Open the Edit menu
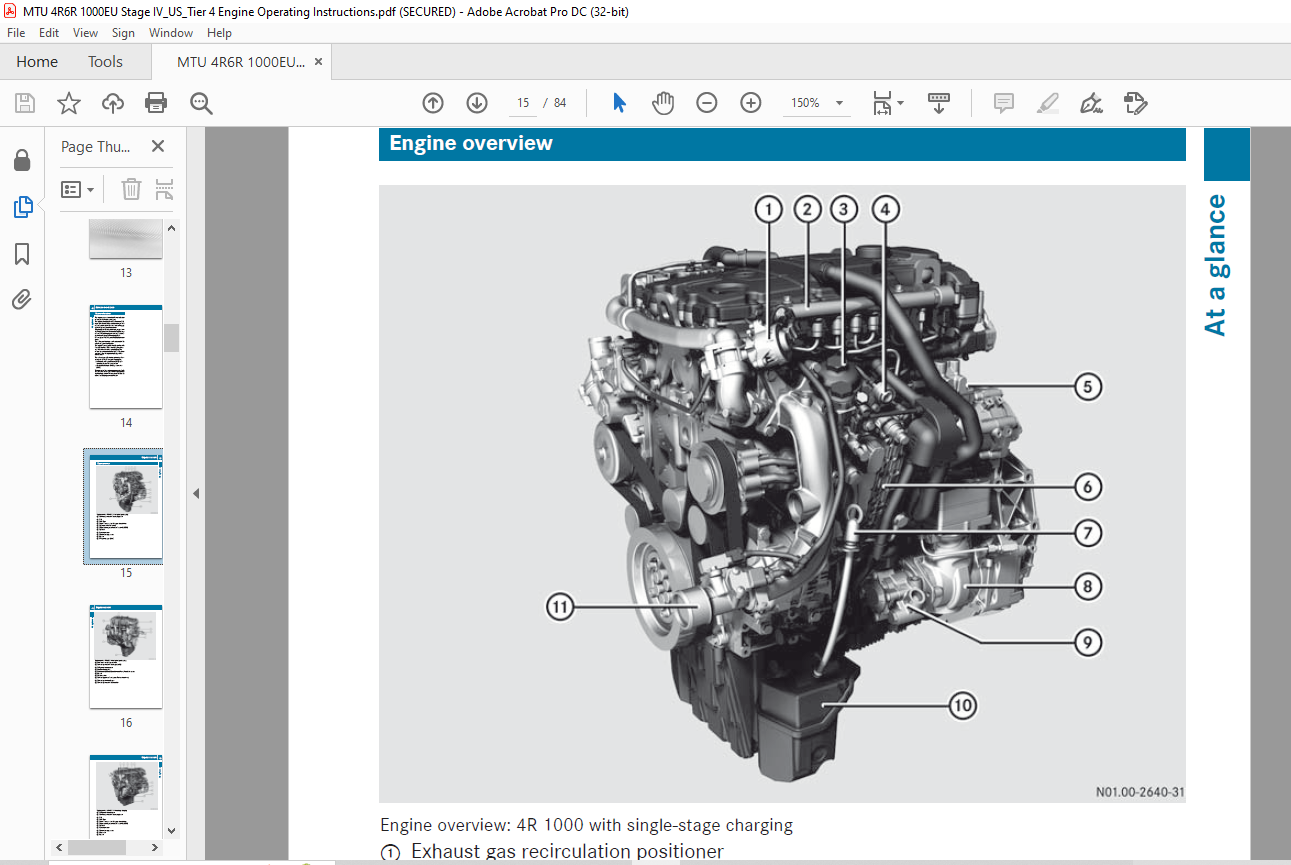This screenshot has width=1291, height=865. pos(49,33)
